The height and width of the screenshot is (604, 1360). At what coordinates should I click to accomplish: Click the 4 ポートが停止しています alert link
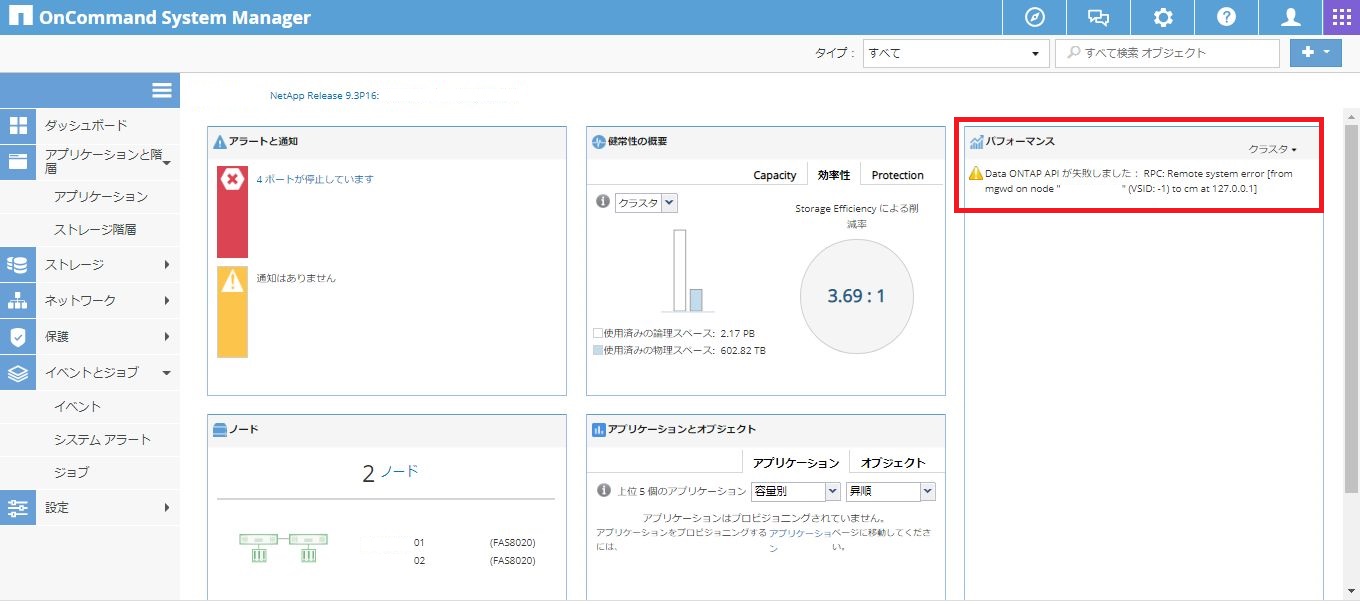tap(315, 179)
